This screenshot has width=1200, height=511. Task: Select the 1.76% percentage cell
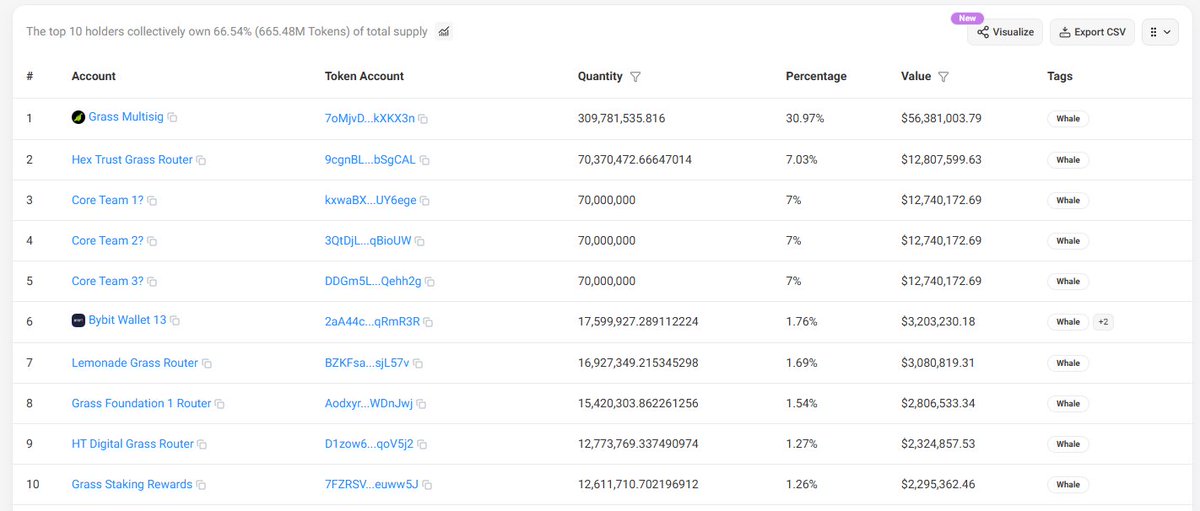[802, 322]
